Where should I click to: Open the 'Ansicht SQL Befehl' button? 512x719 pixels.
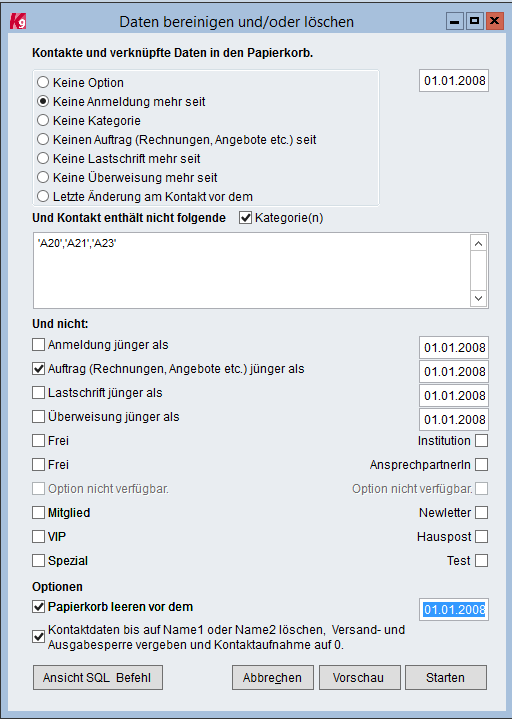98,678
